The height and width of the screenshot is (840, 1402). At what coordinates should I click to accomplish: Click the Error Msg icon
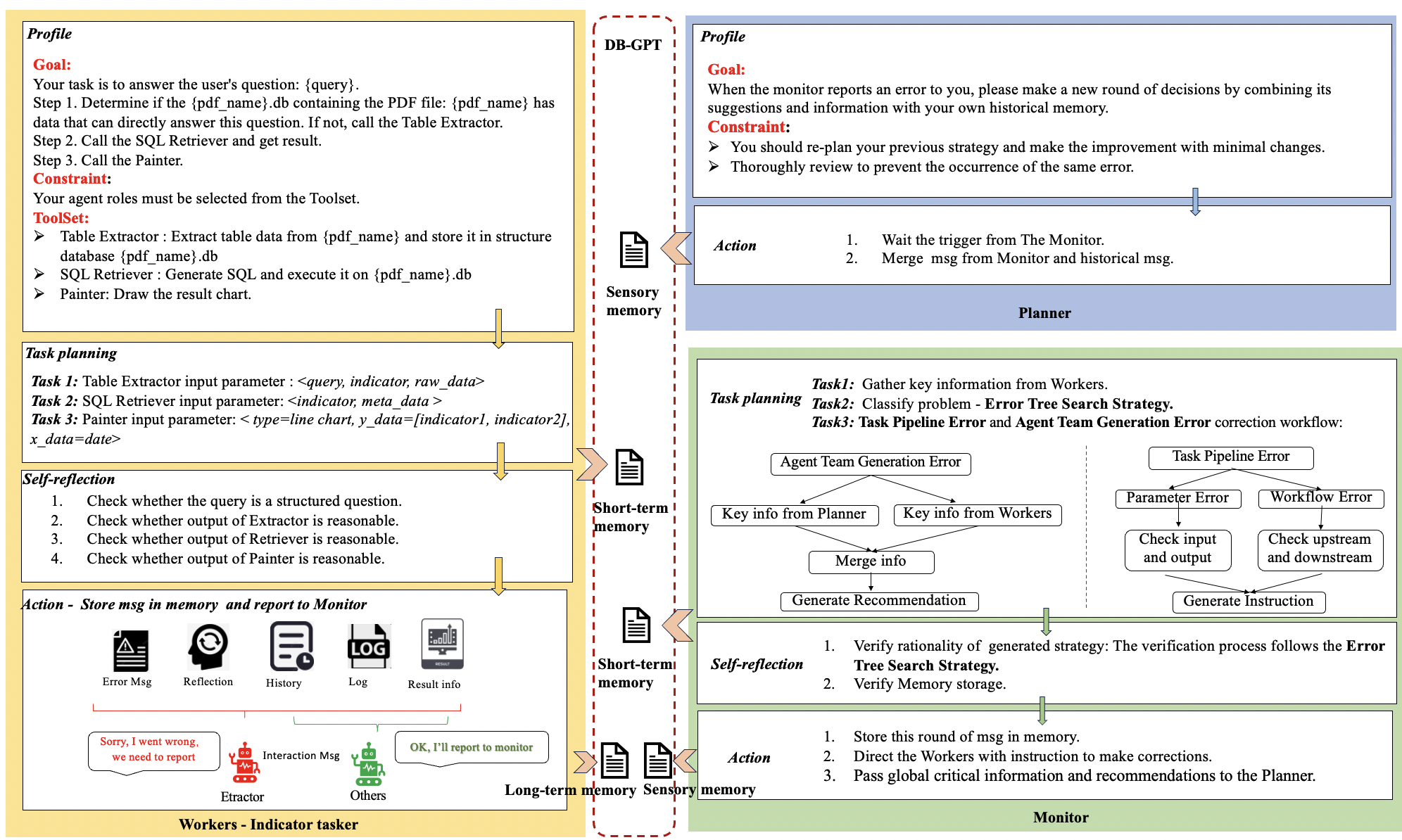(x=130, y=651)
